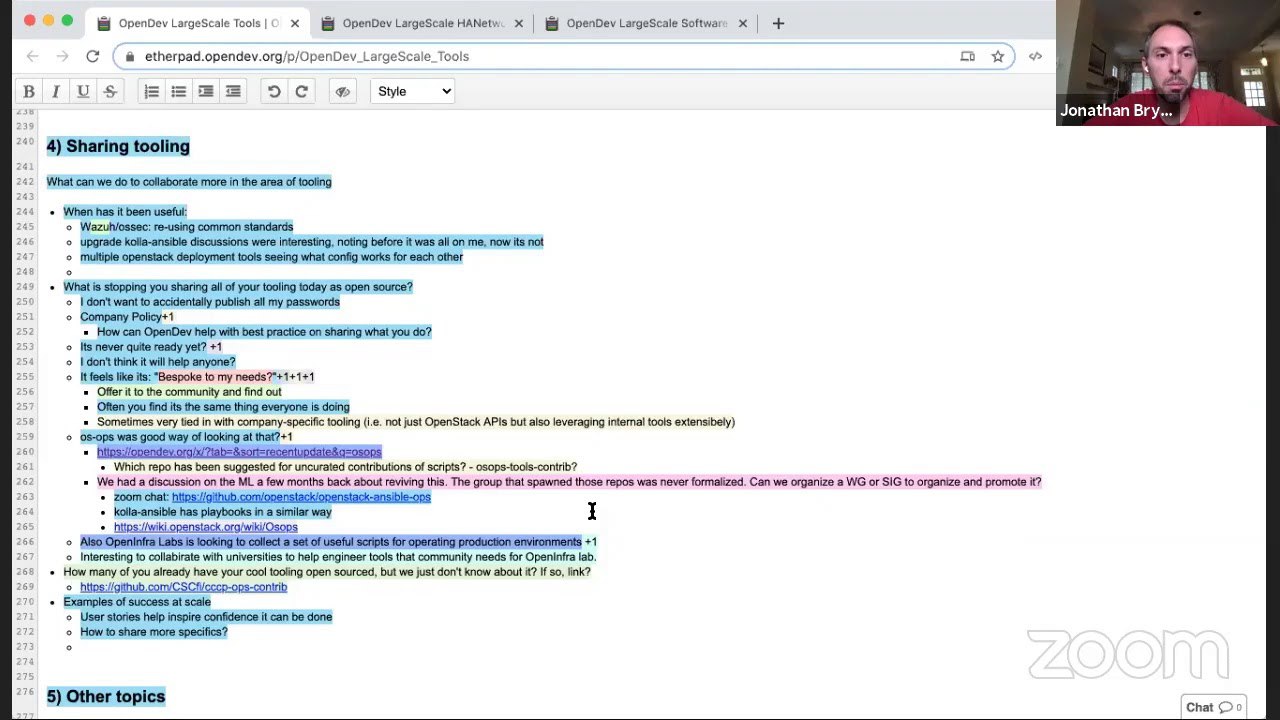Screen dimensions: 1280x720
Task: Click 'How many of you already have' bullet
Action: pyautogui.click(x=327, y=572)
